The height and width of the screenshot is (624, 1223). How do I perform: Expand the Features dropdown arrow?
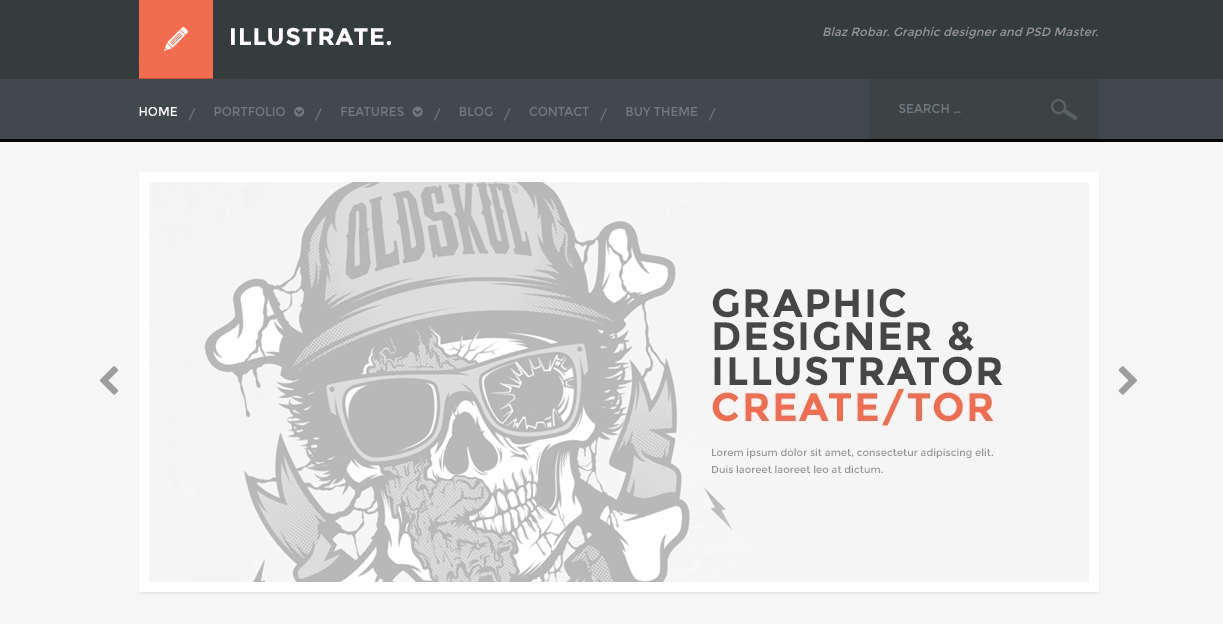coord(418,112)
